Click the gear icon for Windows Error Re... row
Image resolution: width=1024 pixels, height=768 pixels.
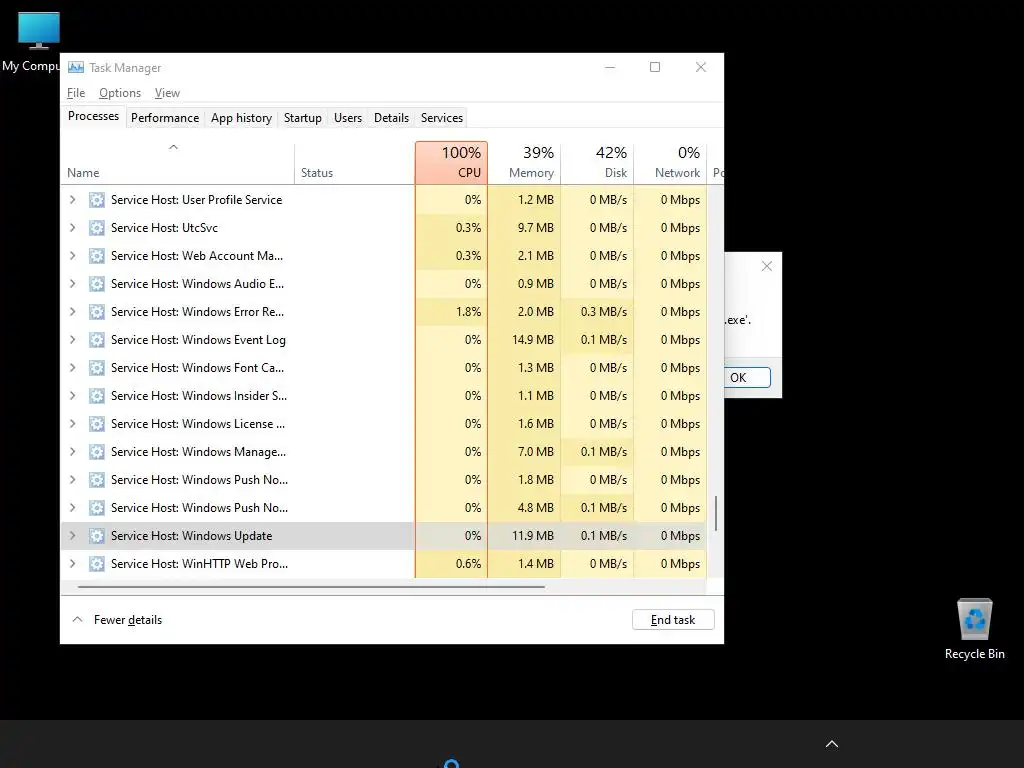point(97,312)
